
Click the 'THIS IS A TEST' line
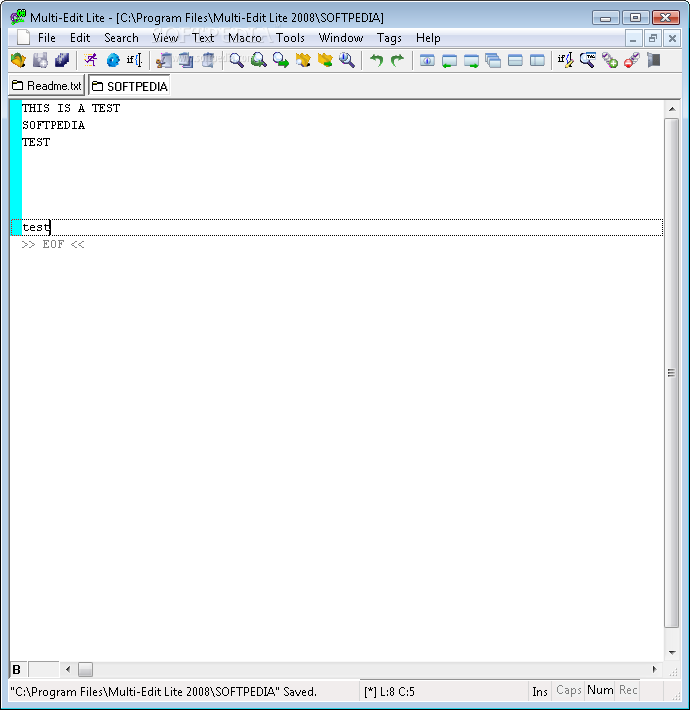coord(71,108)
